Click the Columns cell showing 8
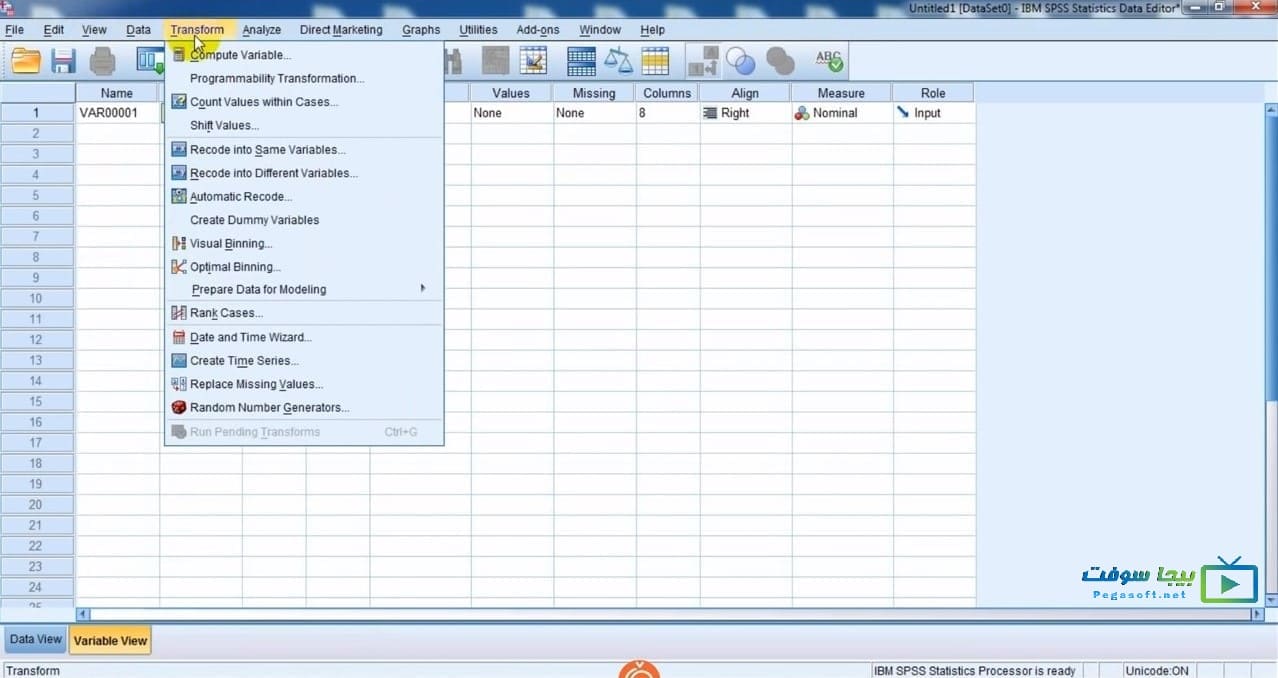1278x678 pixels. tap(668, 113)
